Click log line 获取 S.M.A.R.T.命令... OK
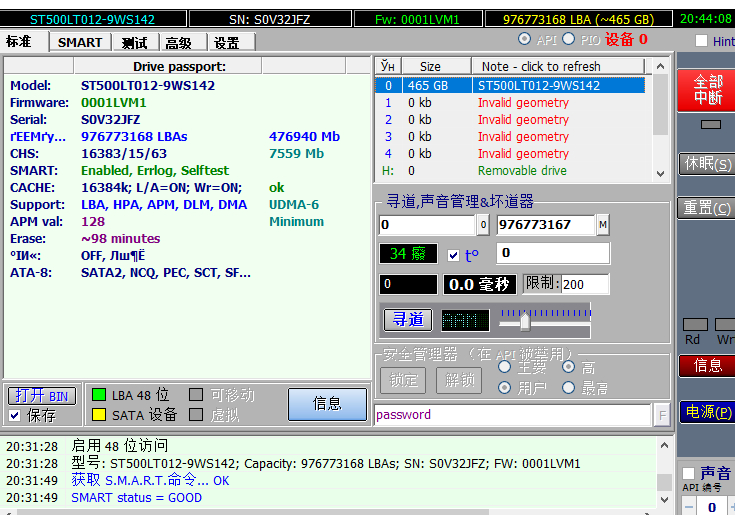Screen dimensions: 735x515 coord(150,480)
